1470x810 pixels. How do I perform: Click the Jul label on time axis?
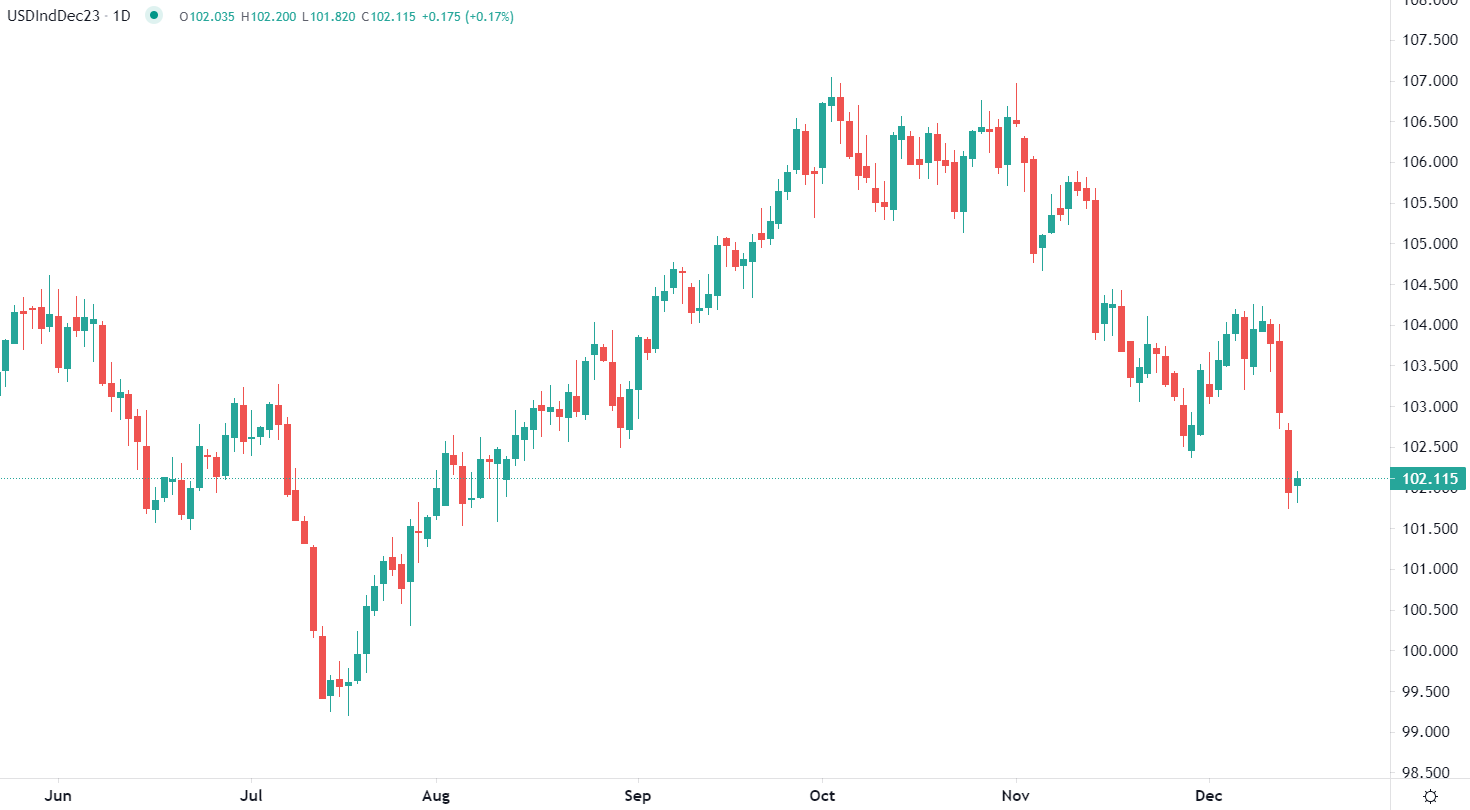click(251, 796)
